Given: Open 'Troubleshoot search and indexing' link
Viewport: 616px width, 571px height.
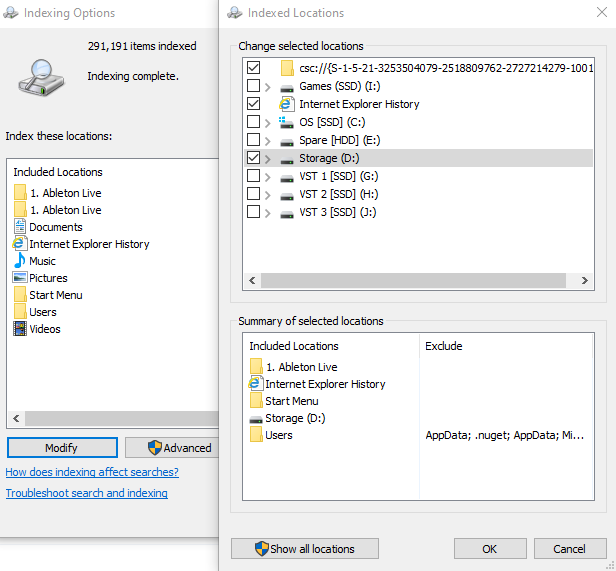Looking at the screenshot, I should tap(86, 493).
